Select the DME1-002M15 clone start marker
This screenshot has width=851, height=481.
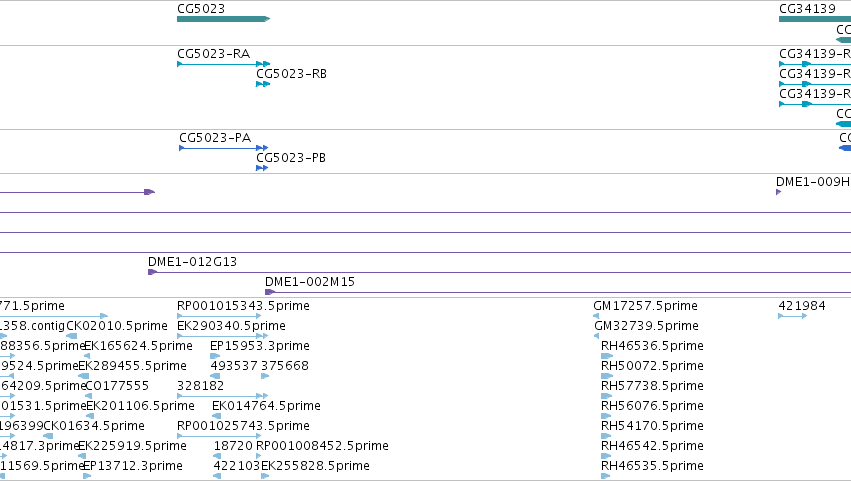pos(270,292)
